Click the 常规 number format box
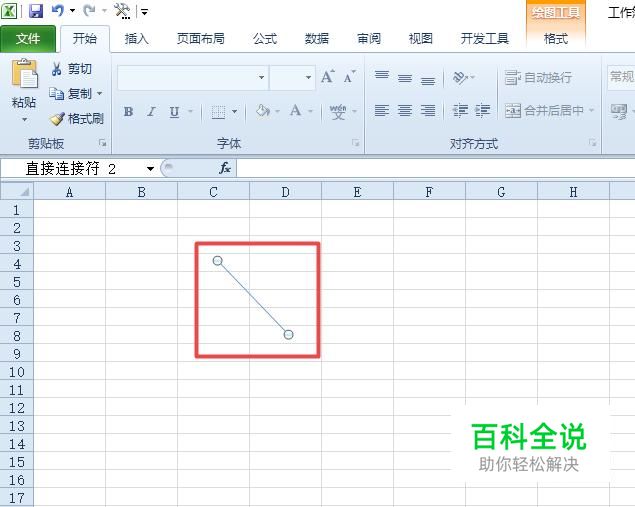Viewport: 635px width, 507px height. (621, 77)
